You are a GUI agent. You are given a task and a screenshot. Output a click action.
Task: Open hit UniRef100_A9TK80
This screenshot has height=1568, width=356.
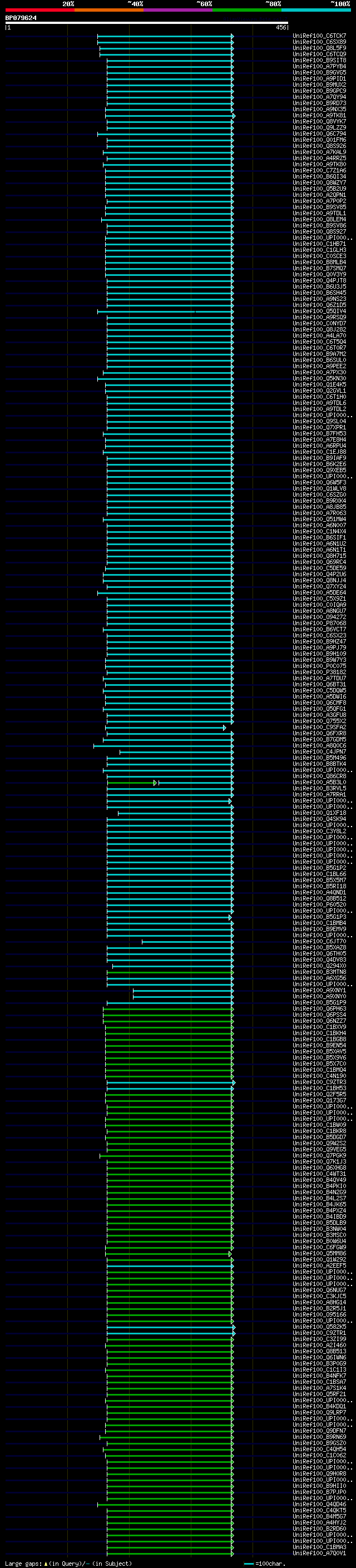319,164
